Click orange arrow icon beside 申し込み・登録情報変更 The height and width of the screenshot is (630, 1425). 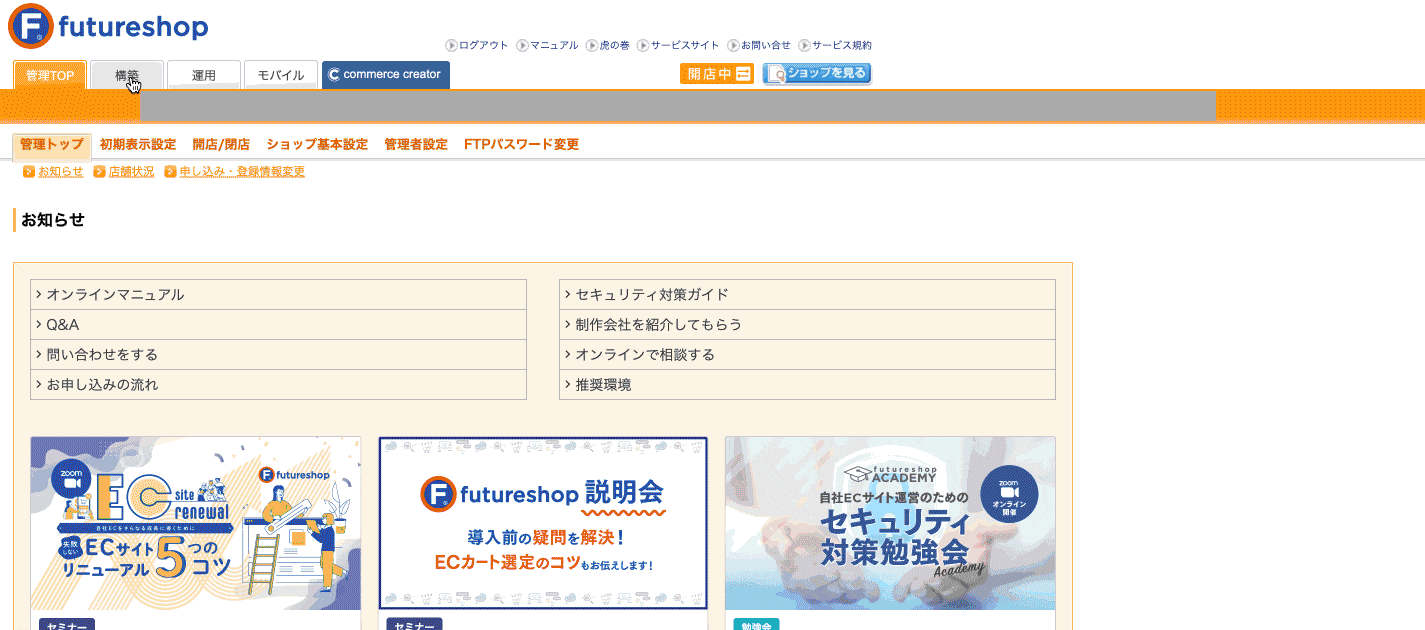click(x=170, y=172)
